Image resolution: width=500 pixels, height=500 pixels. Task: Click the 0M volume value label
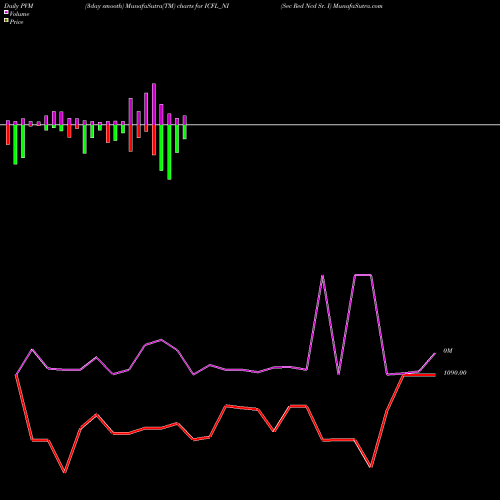click(448, 351)
